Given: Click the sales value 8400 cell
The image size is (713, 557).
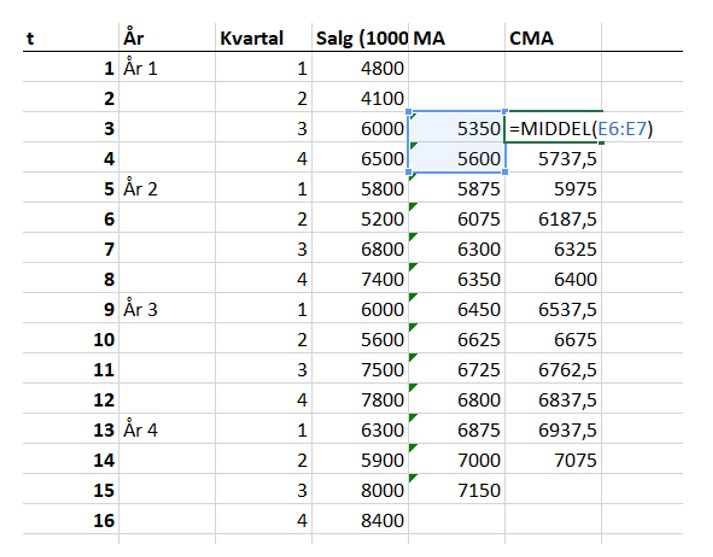Looking at the screenshot, I should 360,521.
